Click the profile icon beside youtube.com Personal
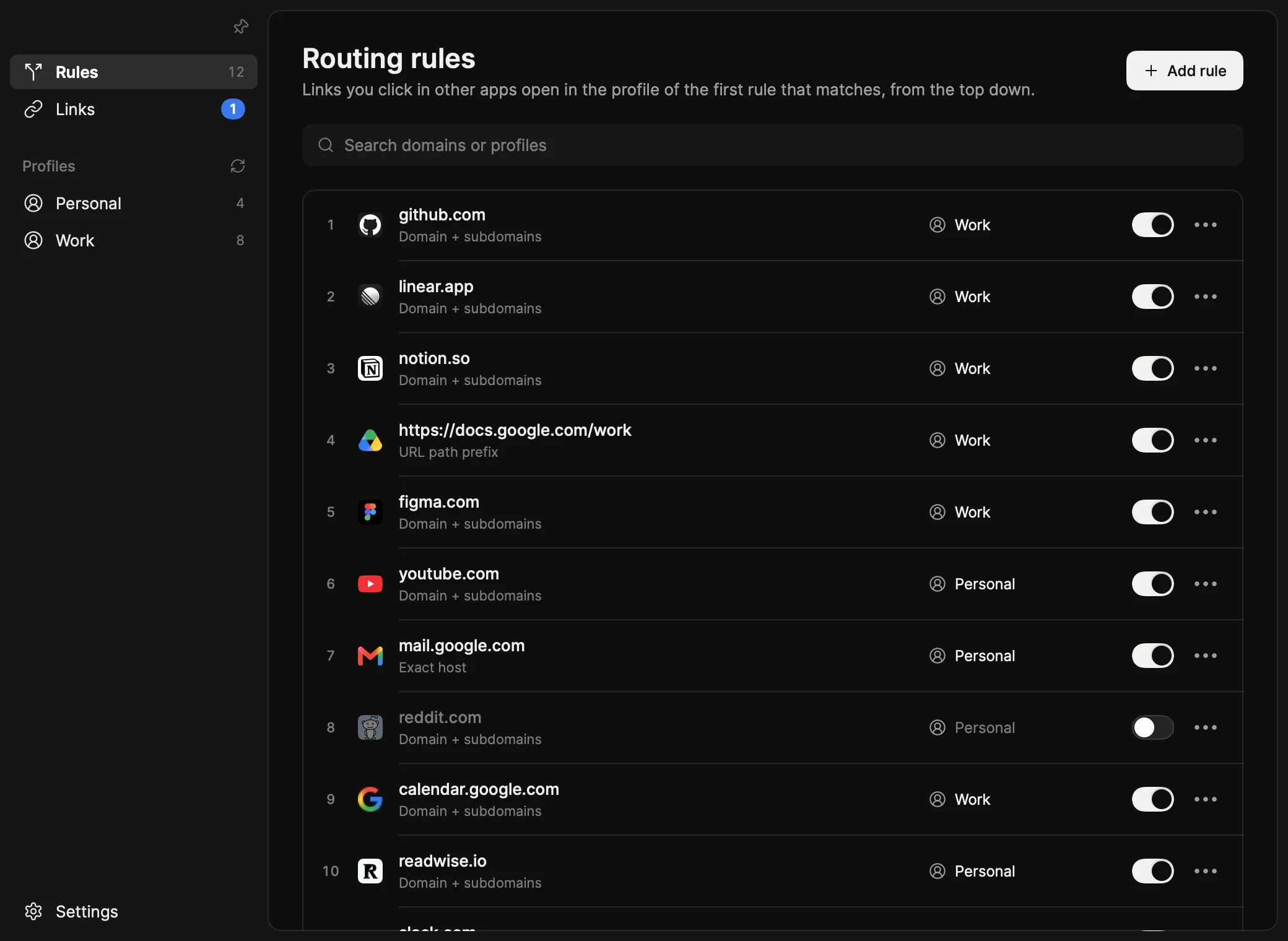 click(938, 584)
